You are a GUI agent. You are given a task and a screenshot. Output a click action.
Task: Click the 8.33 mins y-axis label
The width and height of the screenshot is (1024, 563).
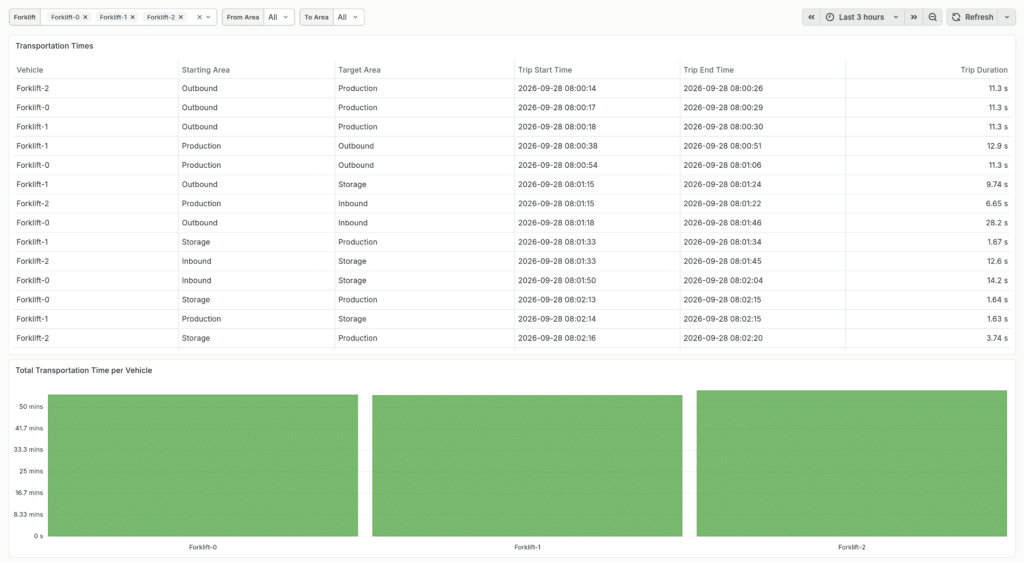[x=28, y=514]
